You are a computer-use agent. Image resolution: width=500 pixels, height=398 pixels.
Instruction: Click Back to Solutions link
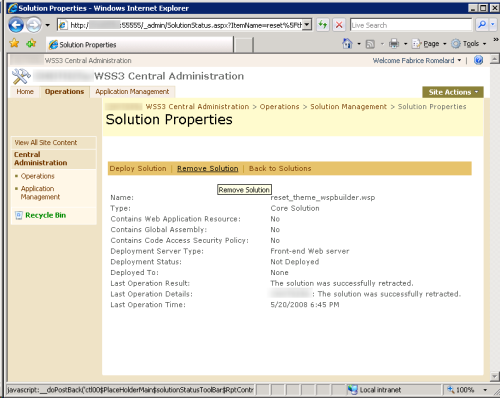tap(280, 168)
